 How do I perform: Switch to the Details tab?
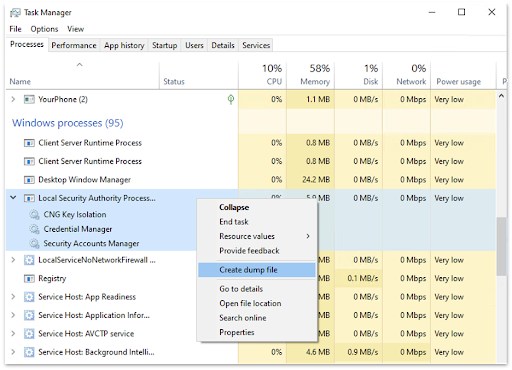223,45
